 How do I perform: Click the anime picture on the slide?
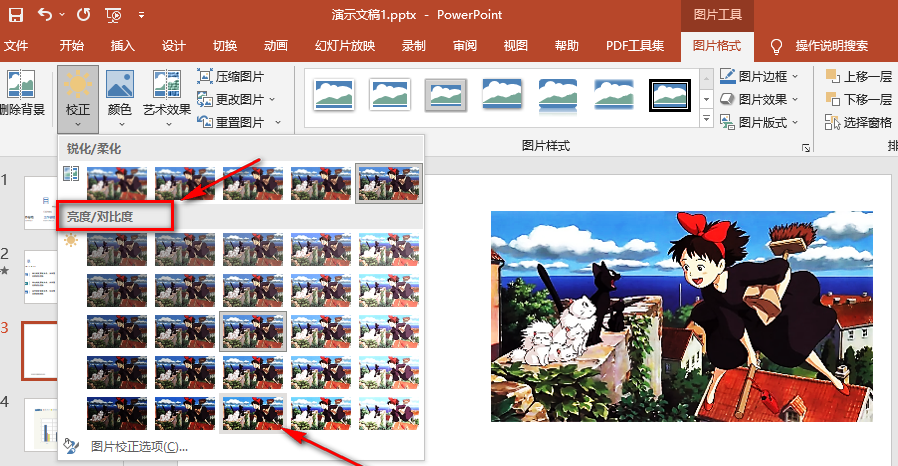click(682, 317)
